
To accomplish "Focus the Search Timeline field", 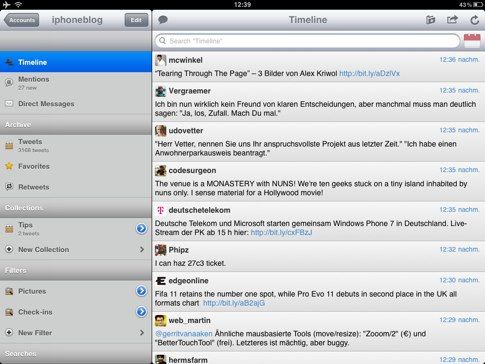I will coord(307,41).
